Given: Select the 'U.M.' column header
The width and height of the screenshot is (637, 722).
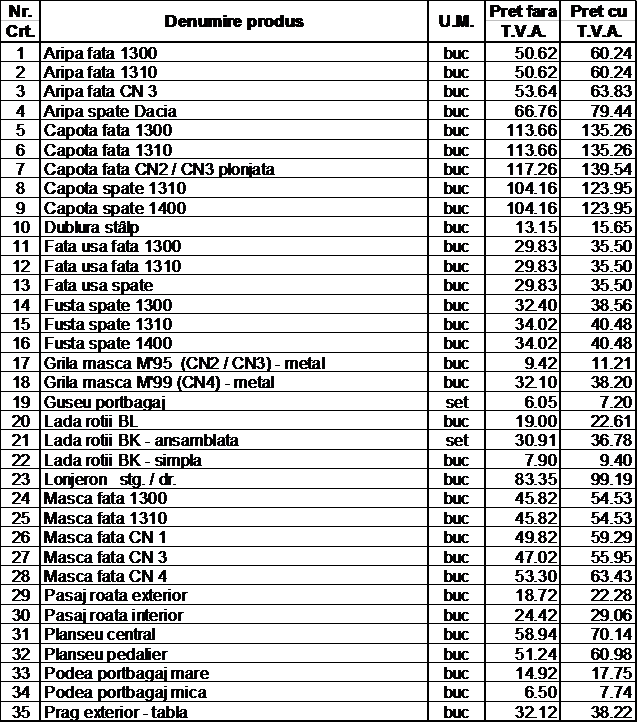Looking at the screenshot, I should pos(456,21).
